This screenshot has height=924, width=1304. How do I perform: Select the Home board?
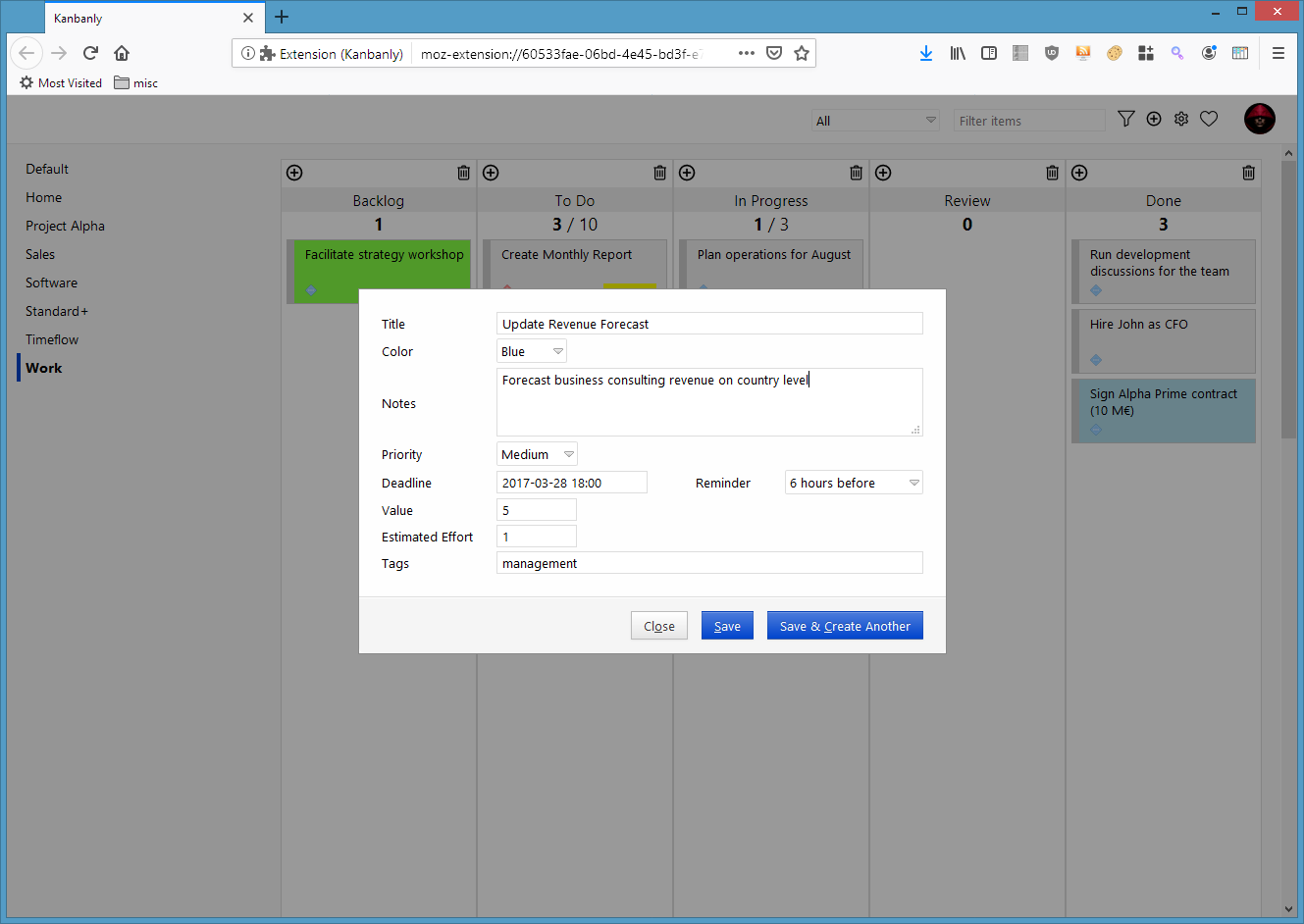(x=43, y=197)
